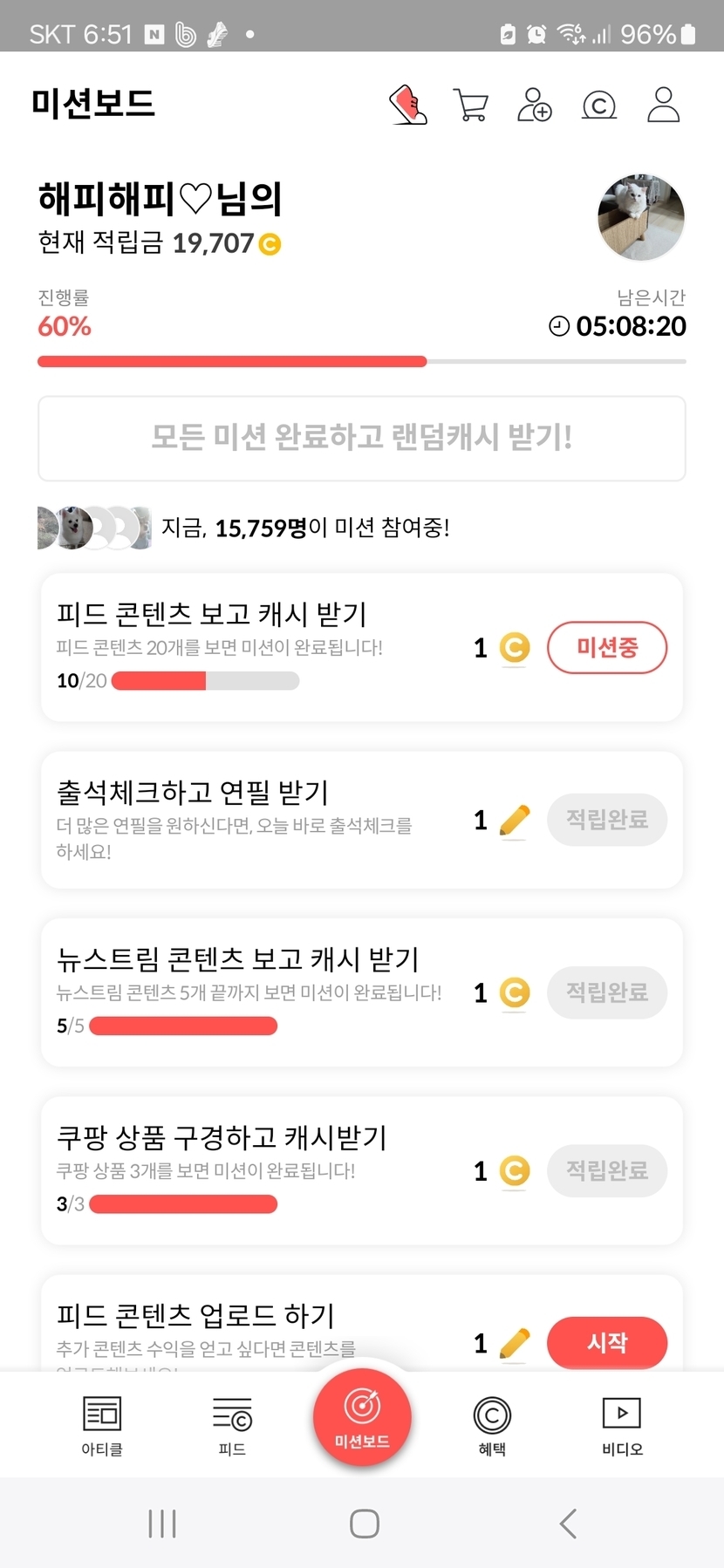Open the shopping cart icon
The image size is (724, 1568).
(x=471, y=106)
